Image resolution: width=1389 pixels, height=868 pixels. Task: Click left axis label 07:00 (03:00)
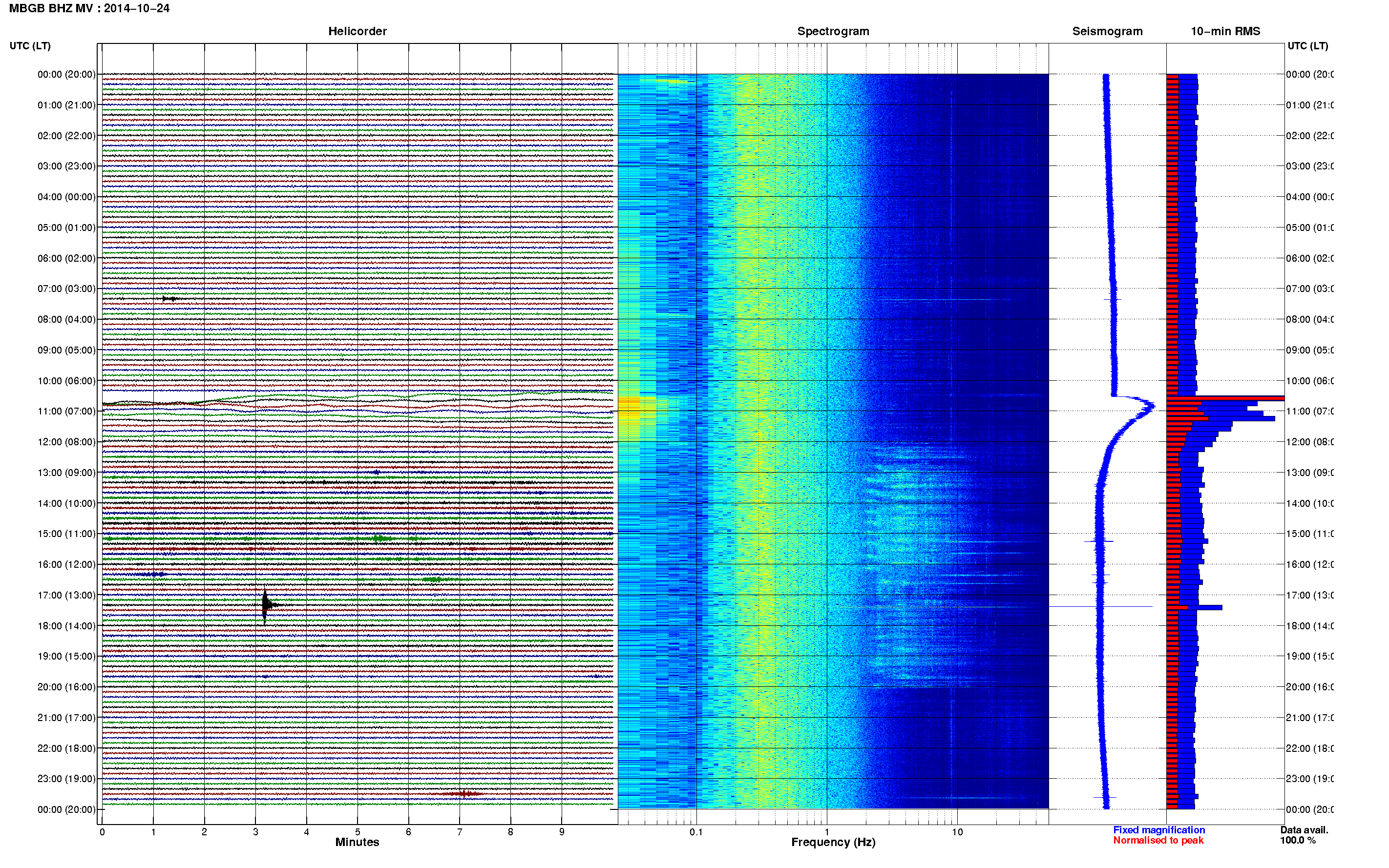[x=66, y=288]
